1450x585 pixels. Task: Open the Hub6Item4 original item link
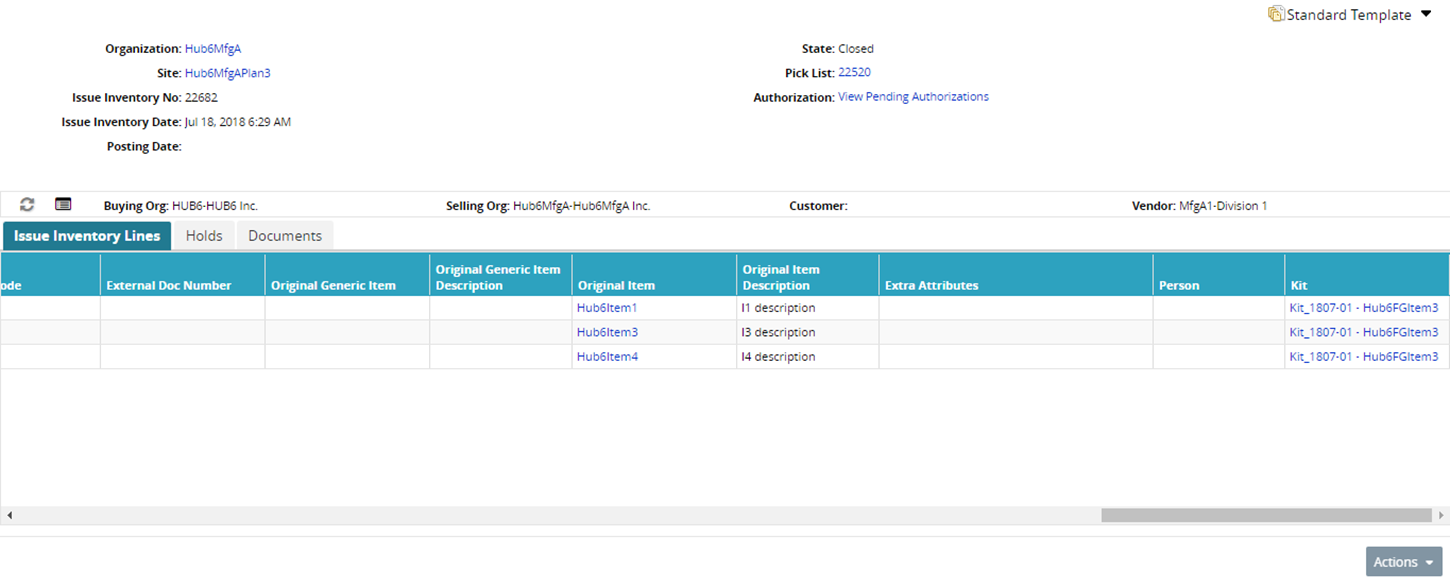click(x=607, y=357)
